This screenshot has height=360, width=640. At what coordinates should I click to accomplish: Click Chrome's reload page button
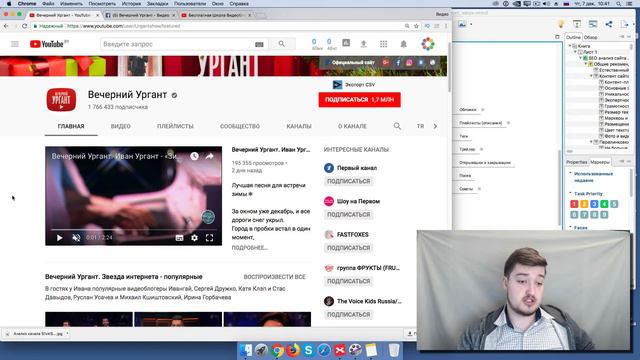(x=24, y=26)
